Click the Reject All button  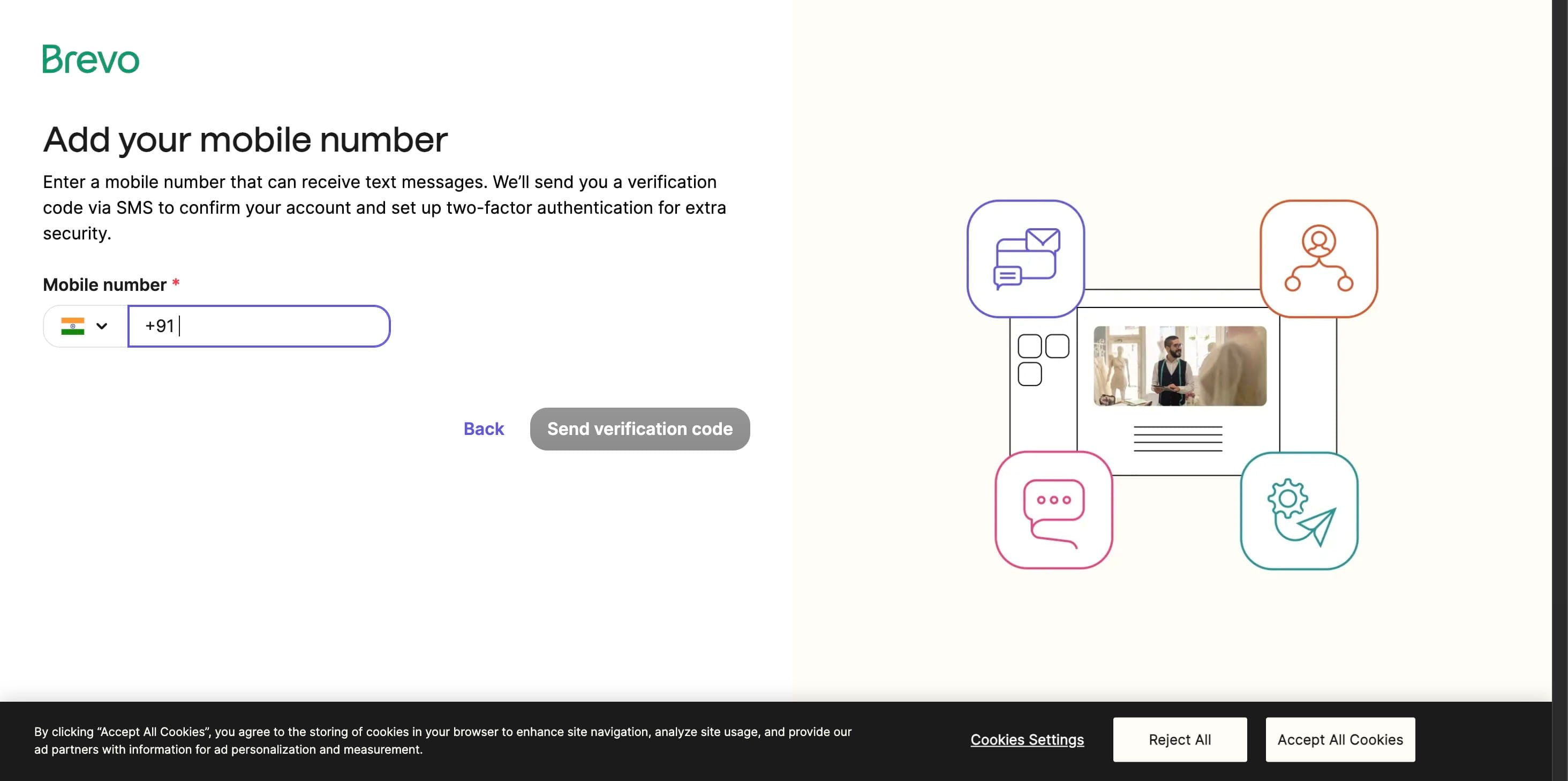pyautogui.click(x=1179, y=740)
